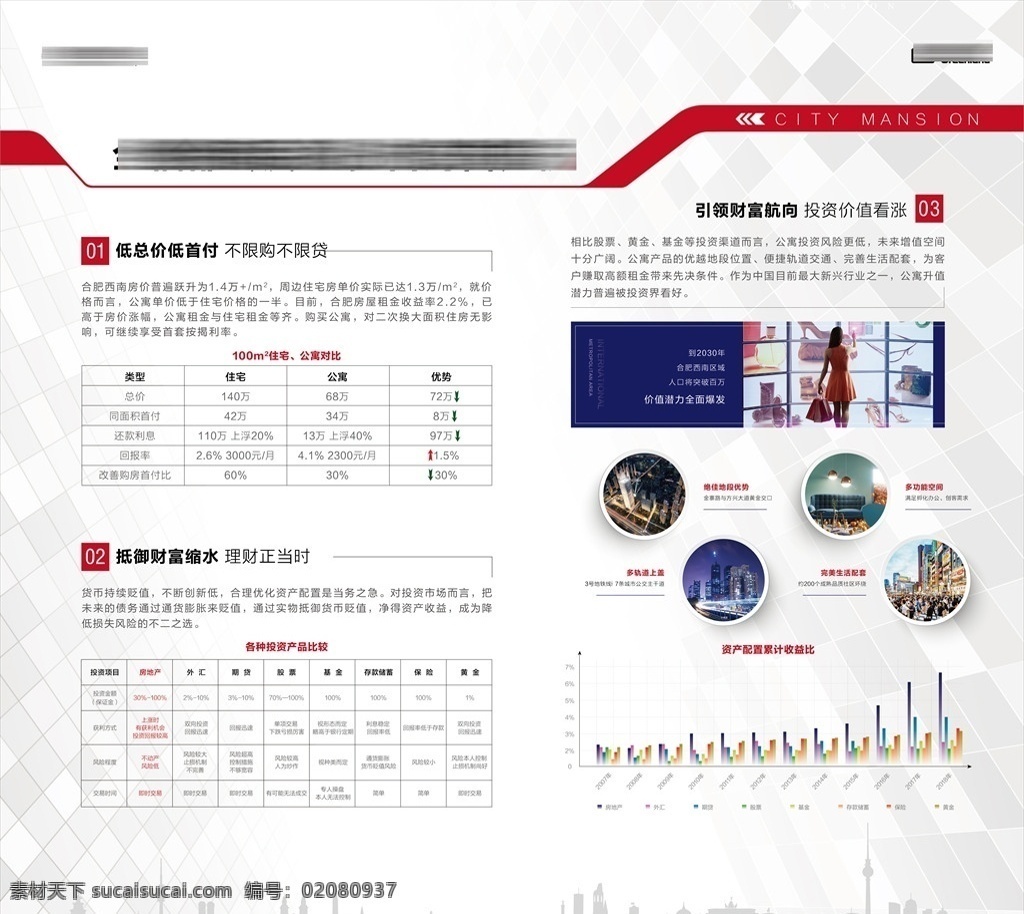Viewport: 1024px width, 914px height.
Task: Click the red up arrow beside 1.5%
Action: [x=430, y=455]
